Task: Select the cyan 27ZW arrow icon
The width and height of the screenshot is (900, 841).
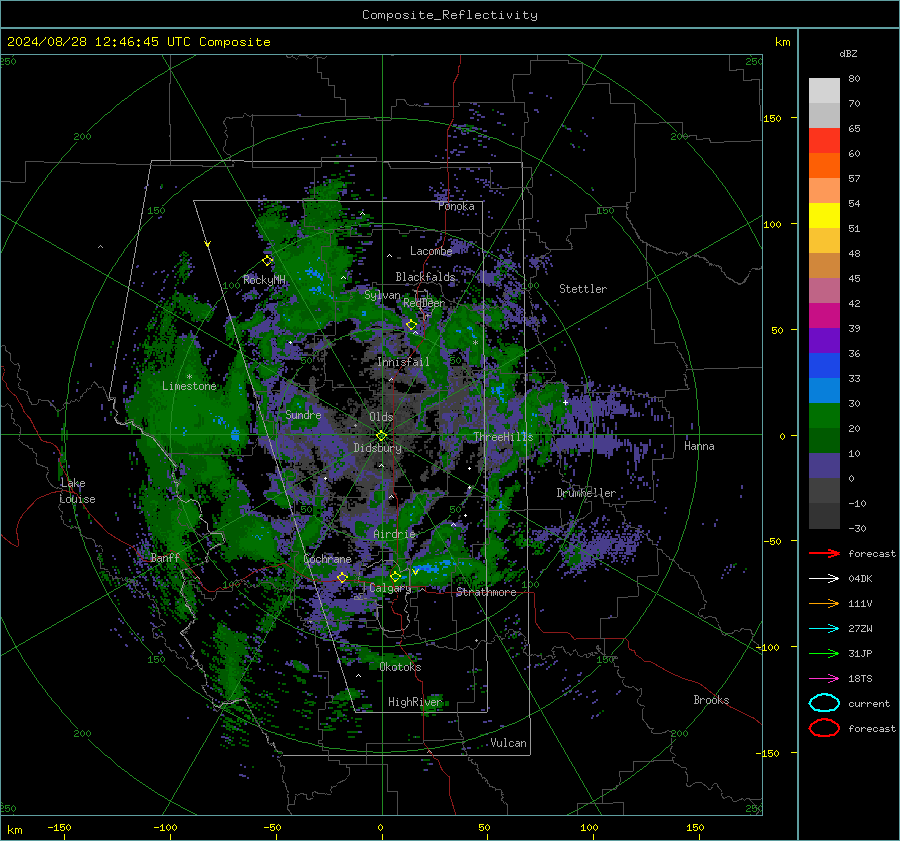Action: [824, 629]
